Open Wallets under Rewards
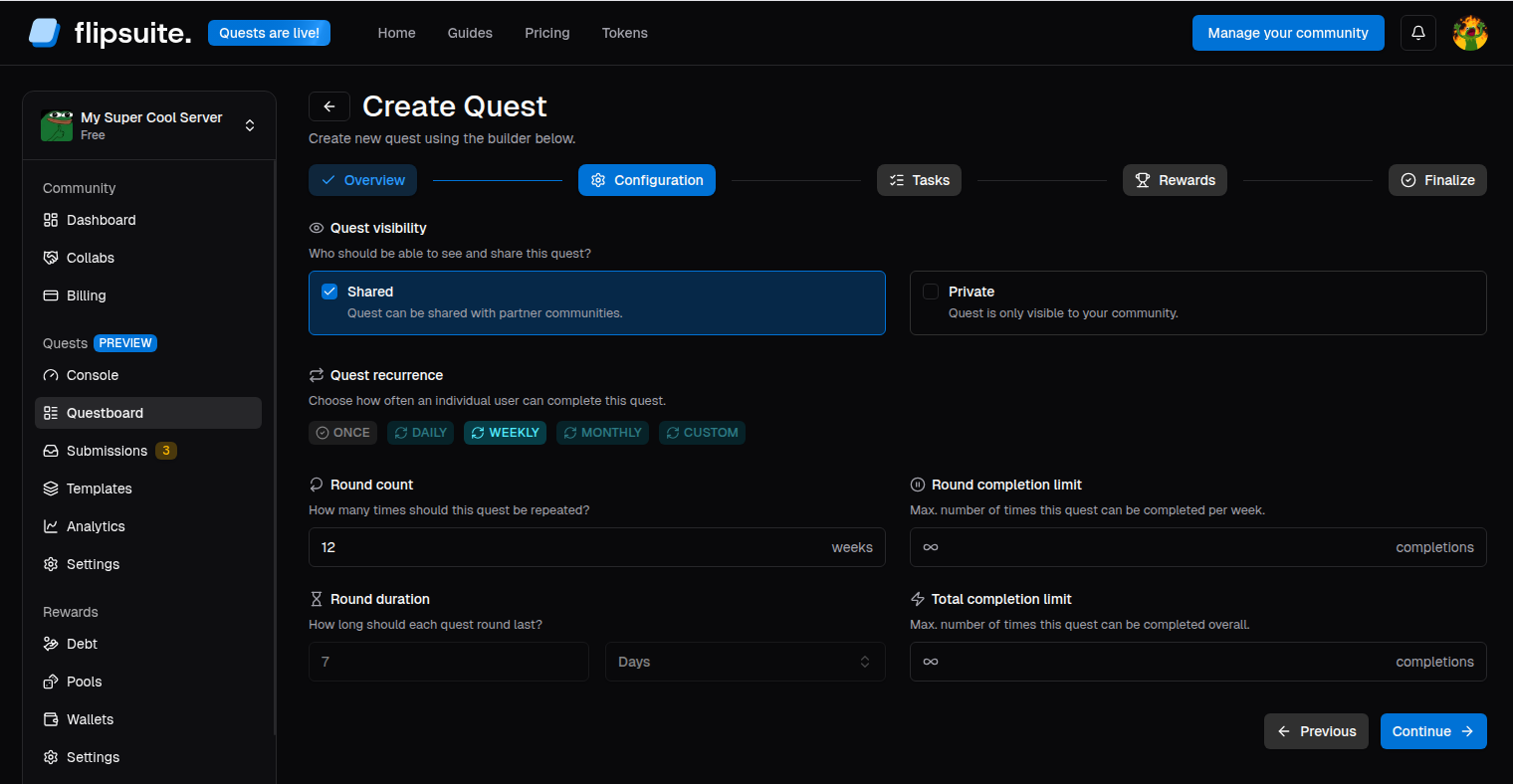This screenshot has height=784, width=1513. [x=90, y=719]
